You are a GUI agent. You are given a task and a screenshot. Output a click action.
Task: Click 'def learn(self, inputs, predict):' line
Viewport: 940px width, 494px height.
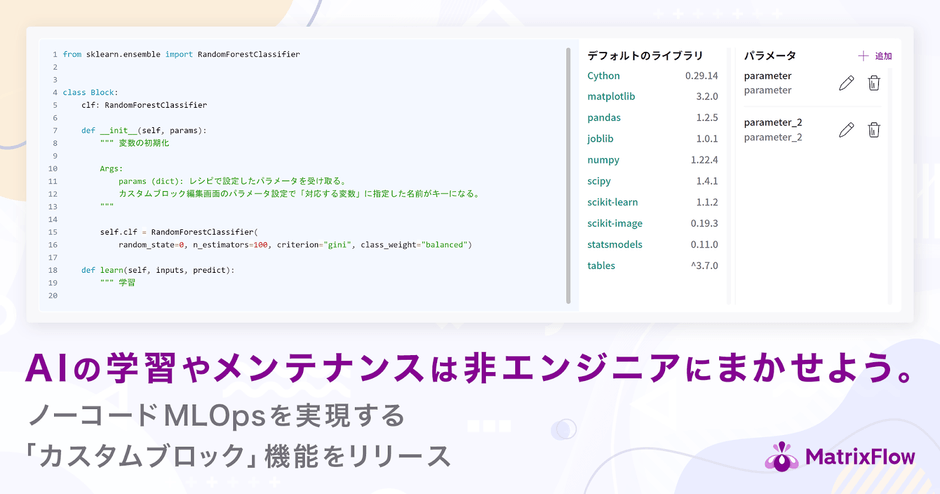click(158, 270)
